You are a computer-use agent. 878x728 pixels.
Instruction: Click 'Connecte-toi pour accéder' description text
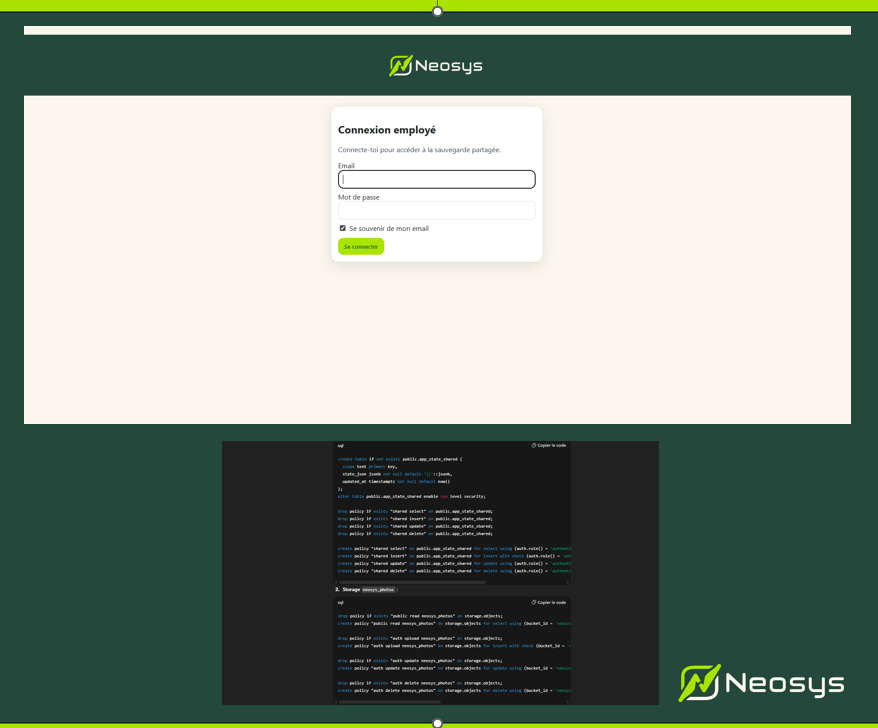(x=419, y=150)
